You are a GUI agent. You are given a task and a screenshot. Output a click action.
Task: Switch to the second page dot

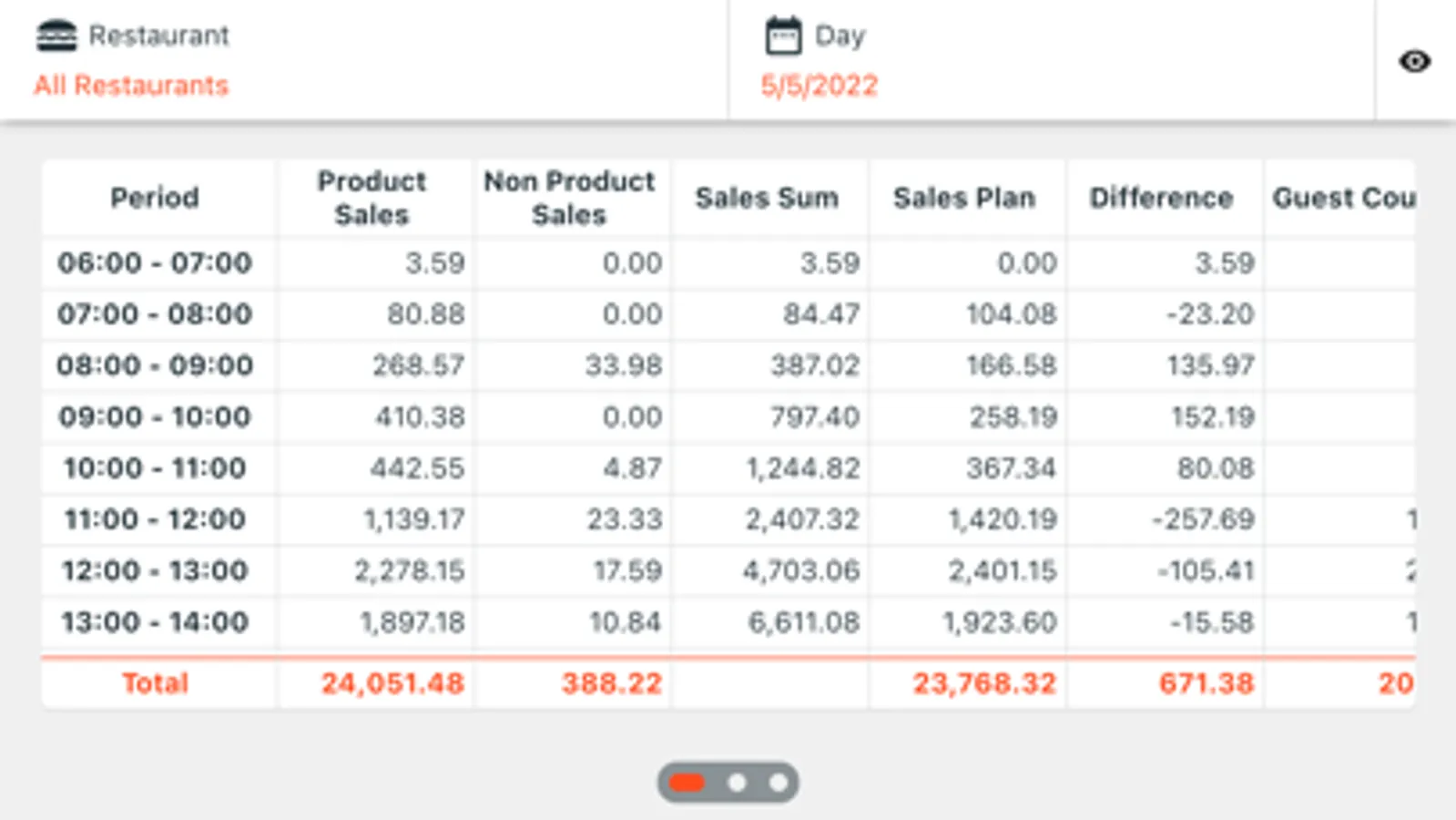pos(737,783)
